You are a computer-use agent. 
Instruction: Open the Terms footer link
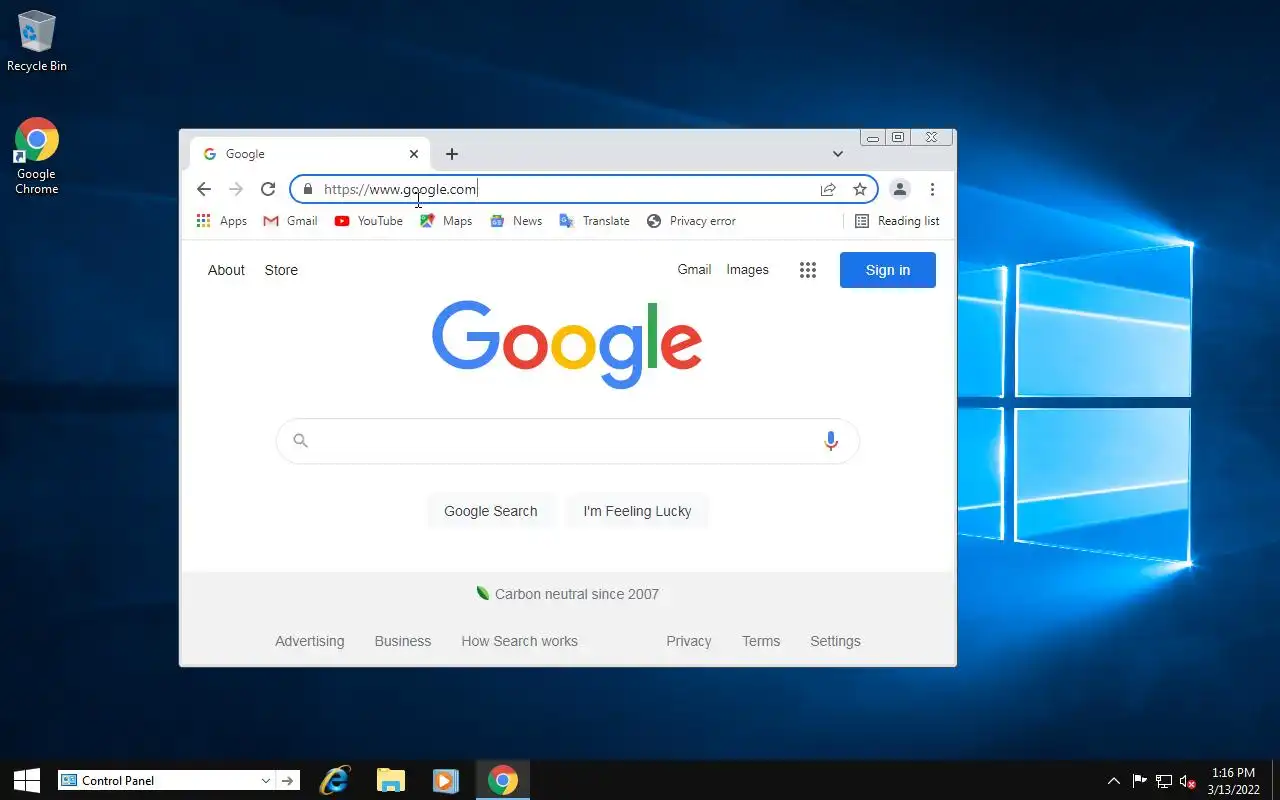click(761, 641)
